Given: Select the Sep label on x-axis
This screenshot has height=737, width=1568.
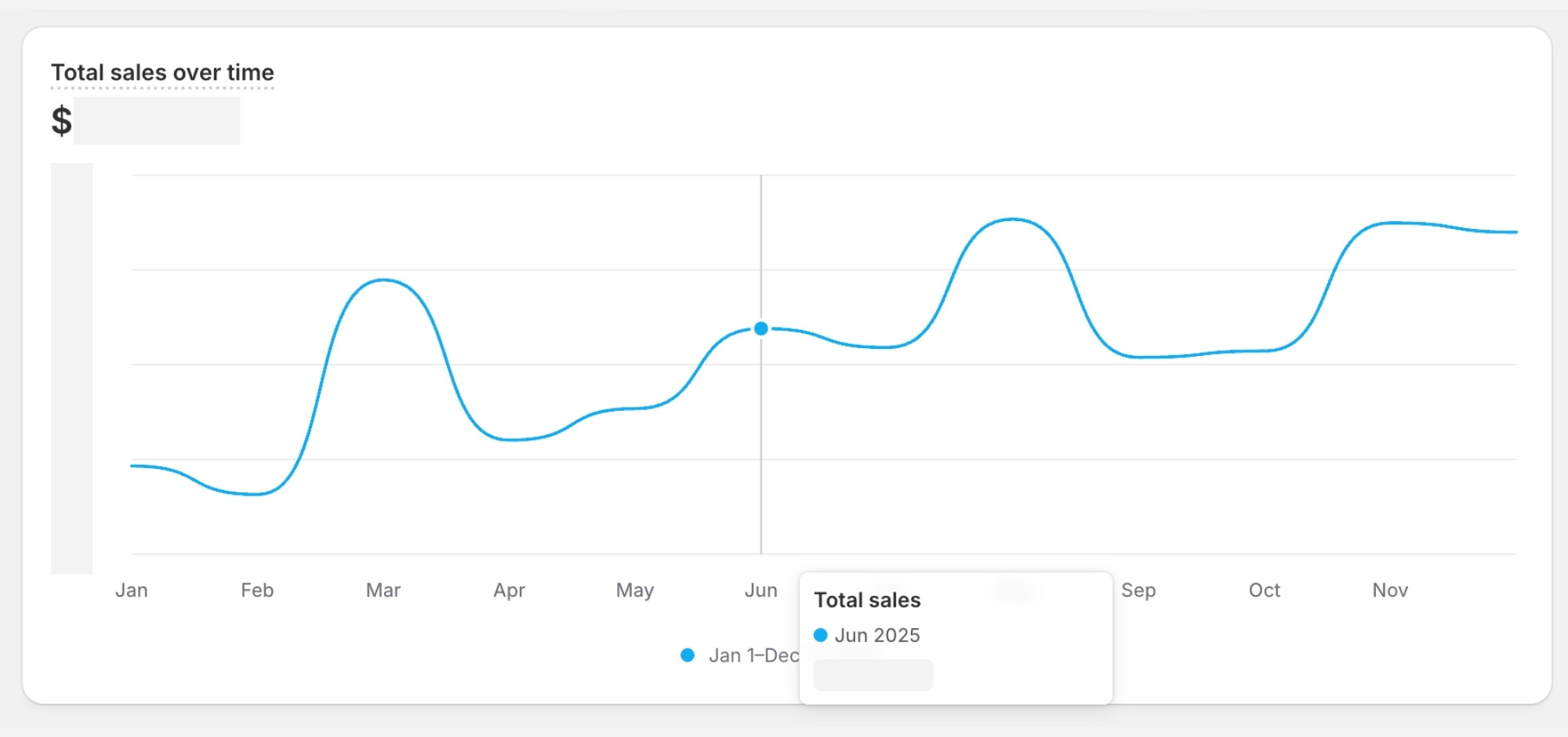Looking at the screenshot, I should (1138, 590).
